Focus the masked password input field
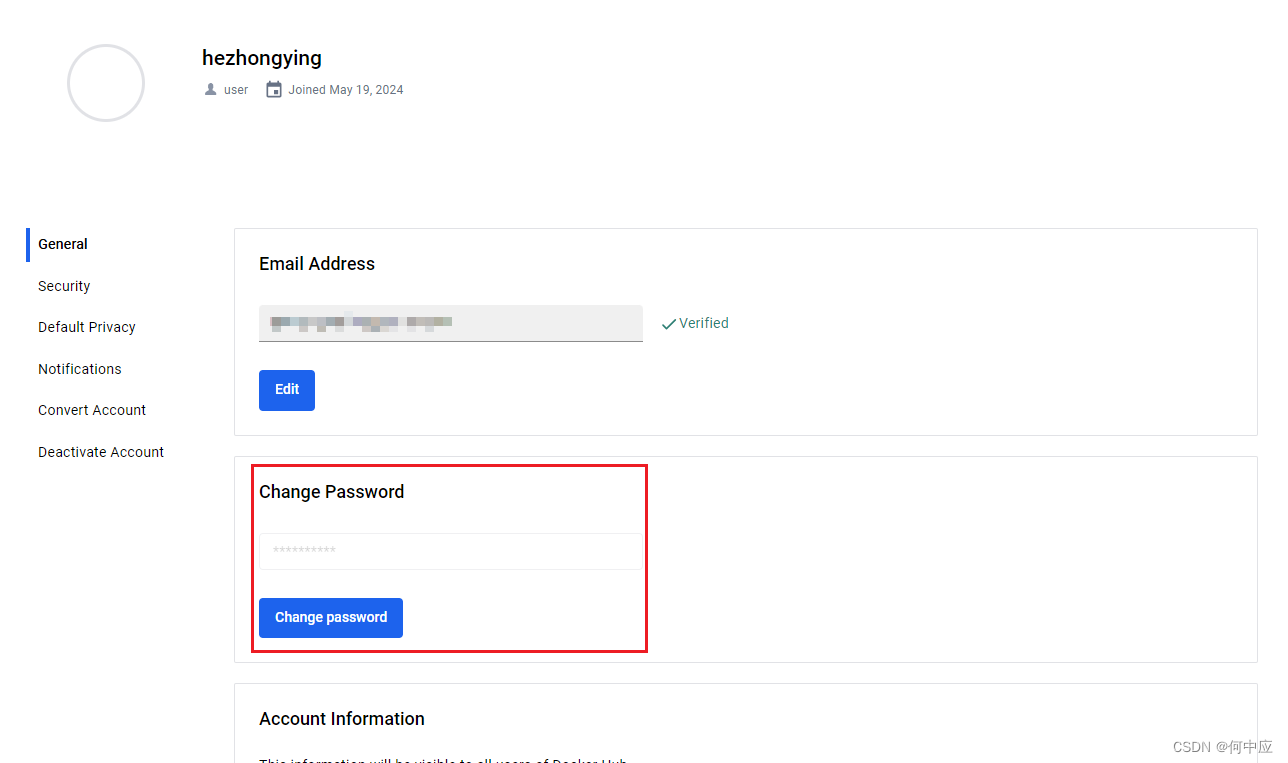Screen dimensions: 1288x763 [451, 551]
